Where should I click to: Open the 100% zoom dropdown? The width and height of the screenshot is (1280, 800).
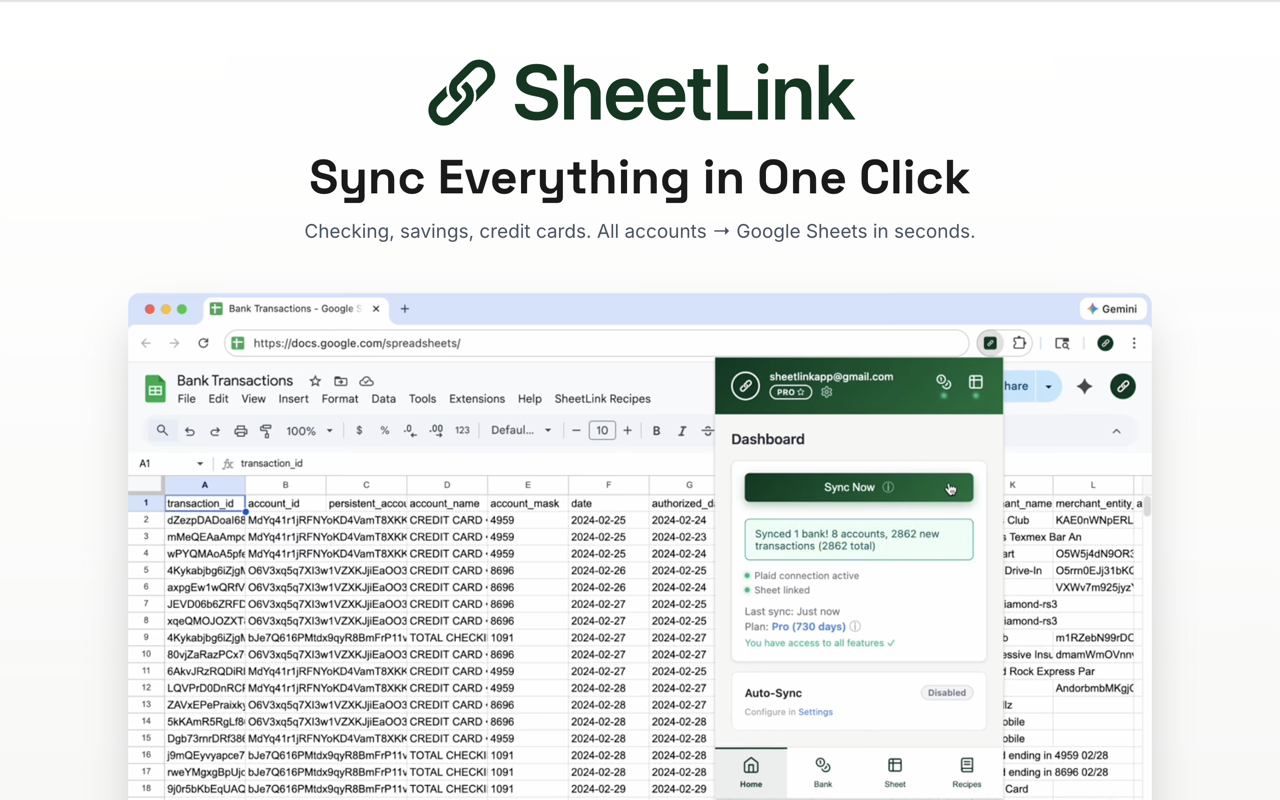[309, 431]
